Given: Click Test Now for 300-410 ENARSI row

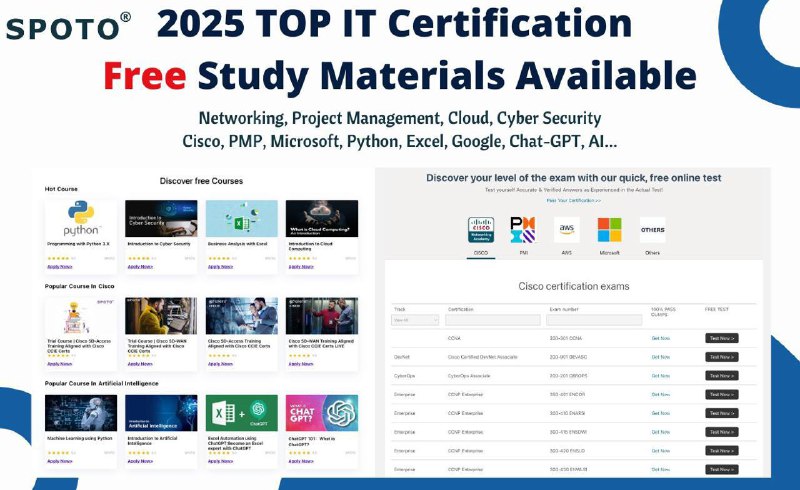Looking at the screenshot, I should click(721, 413).
